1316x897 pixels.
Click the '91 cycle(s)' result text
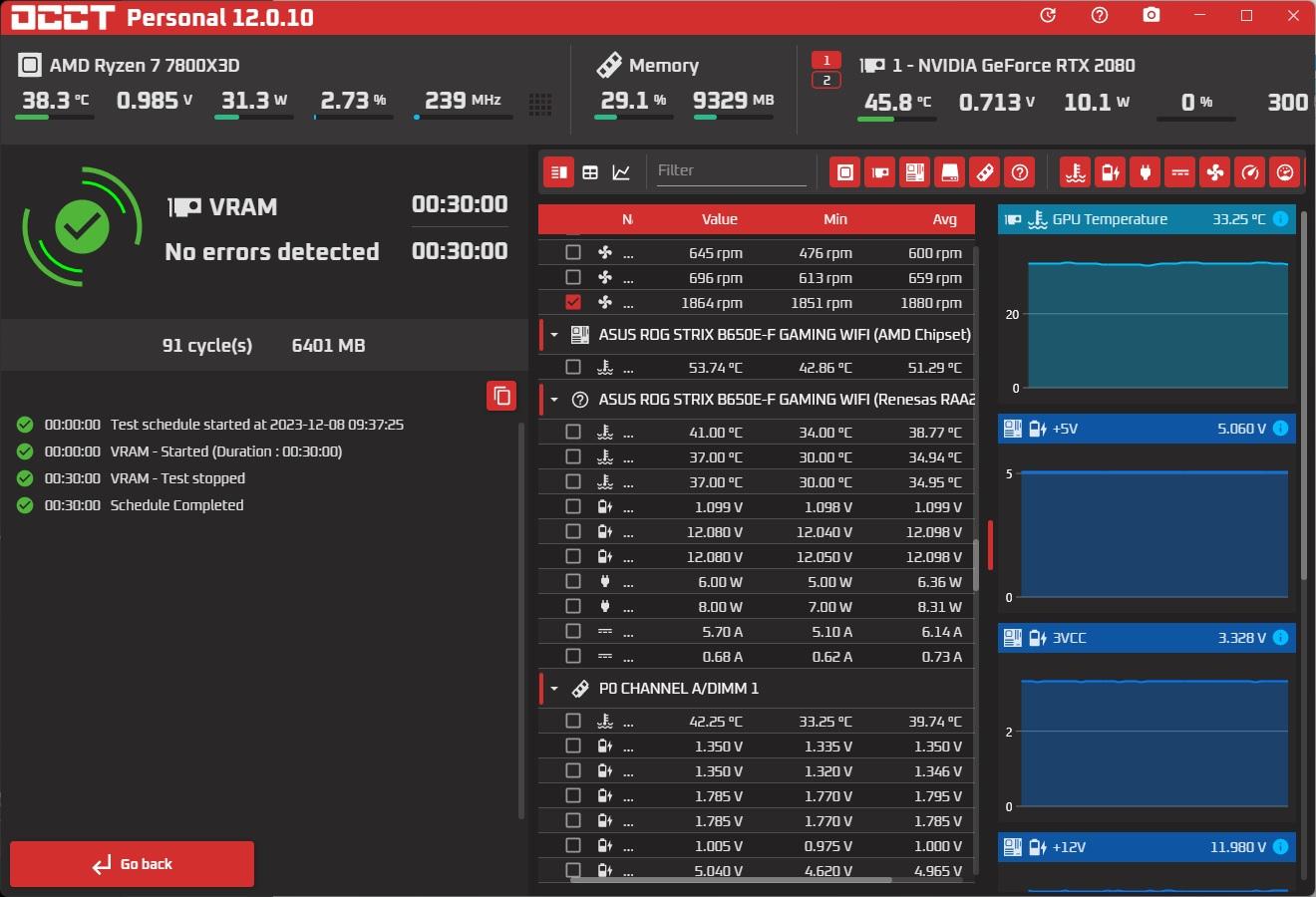point(207,346)
